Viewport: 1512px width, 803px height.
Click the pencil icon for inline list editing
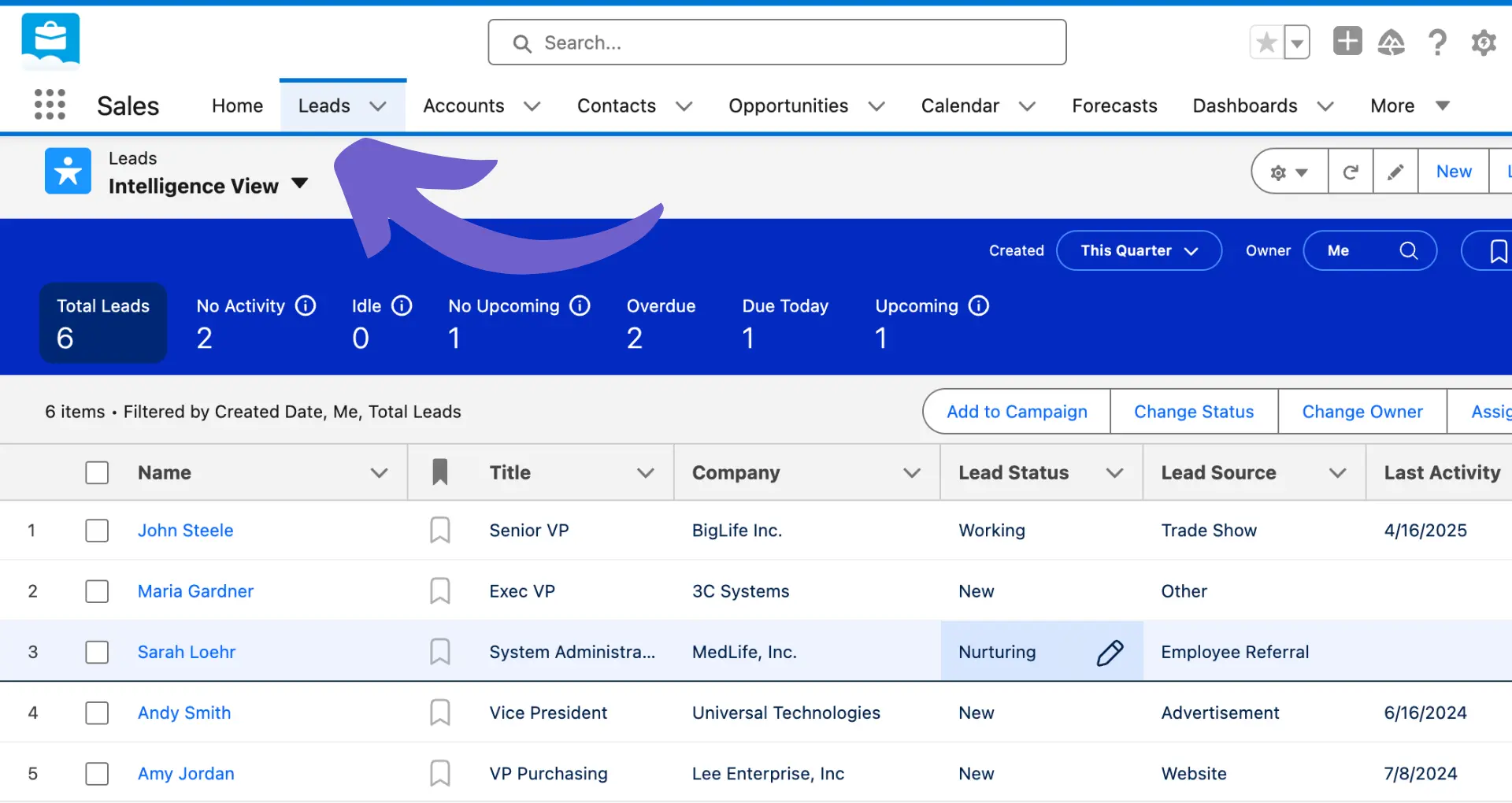1395,171
